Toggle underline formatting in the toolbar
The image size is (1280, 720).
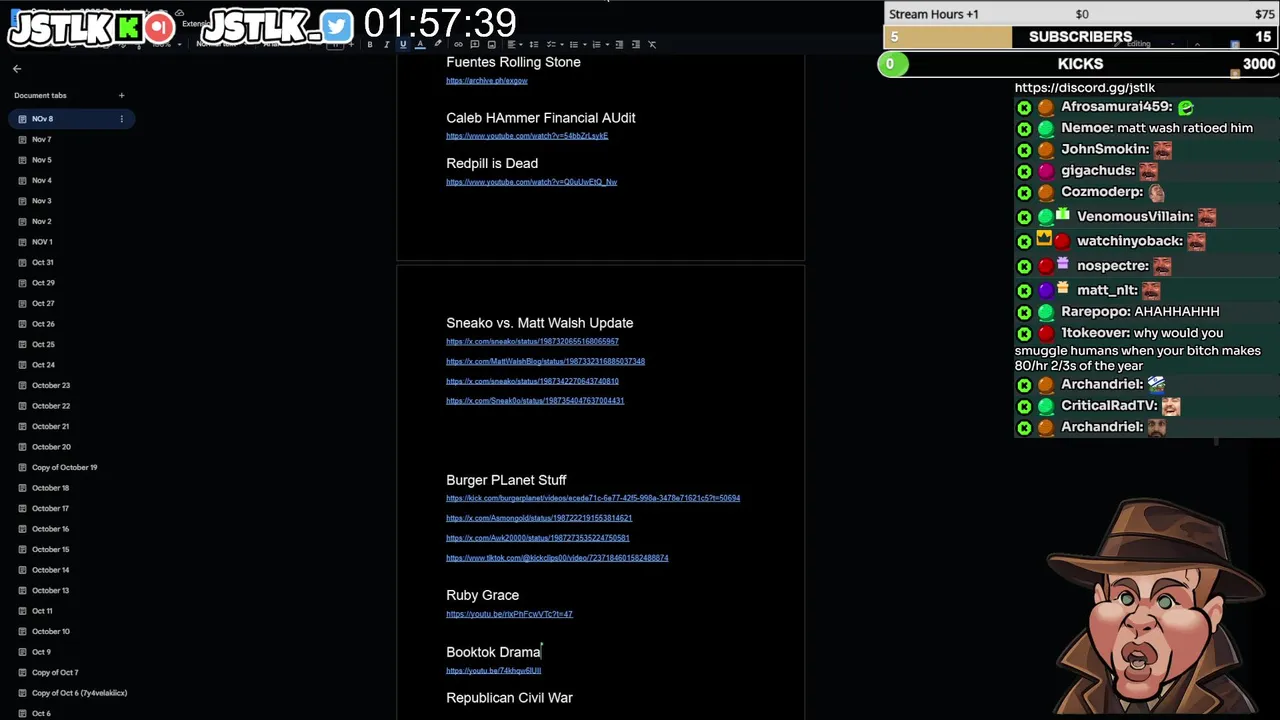point(403,44)
